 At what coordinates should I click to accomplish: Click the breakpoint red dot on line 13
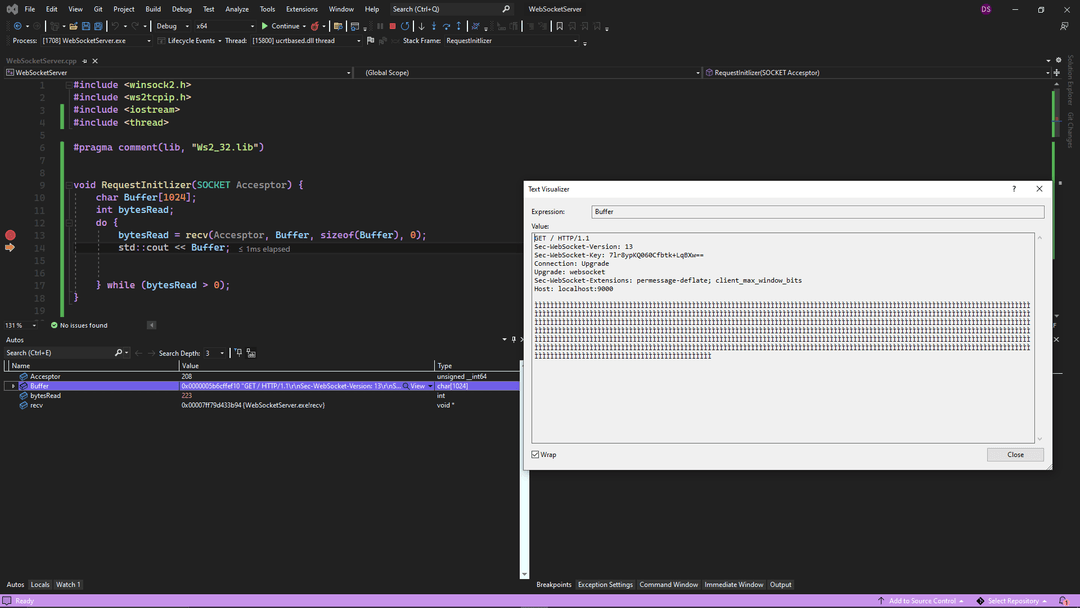tap(10, 235)
